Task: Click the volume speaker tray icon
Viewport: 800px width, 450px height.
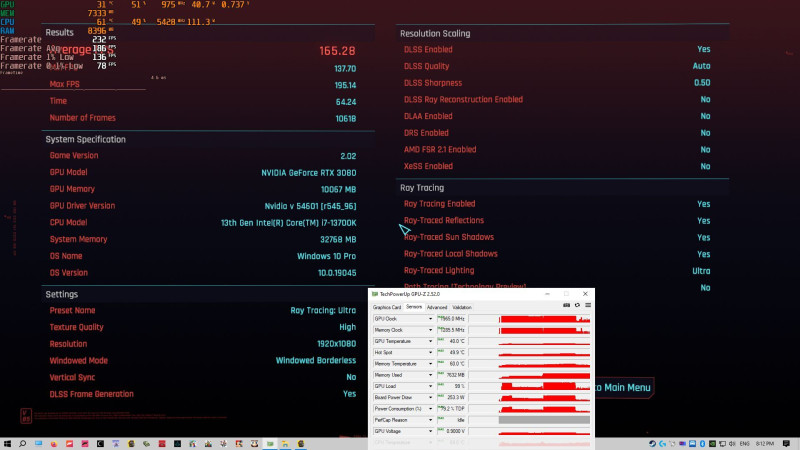Action: [x=732, y=444]
